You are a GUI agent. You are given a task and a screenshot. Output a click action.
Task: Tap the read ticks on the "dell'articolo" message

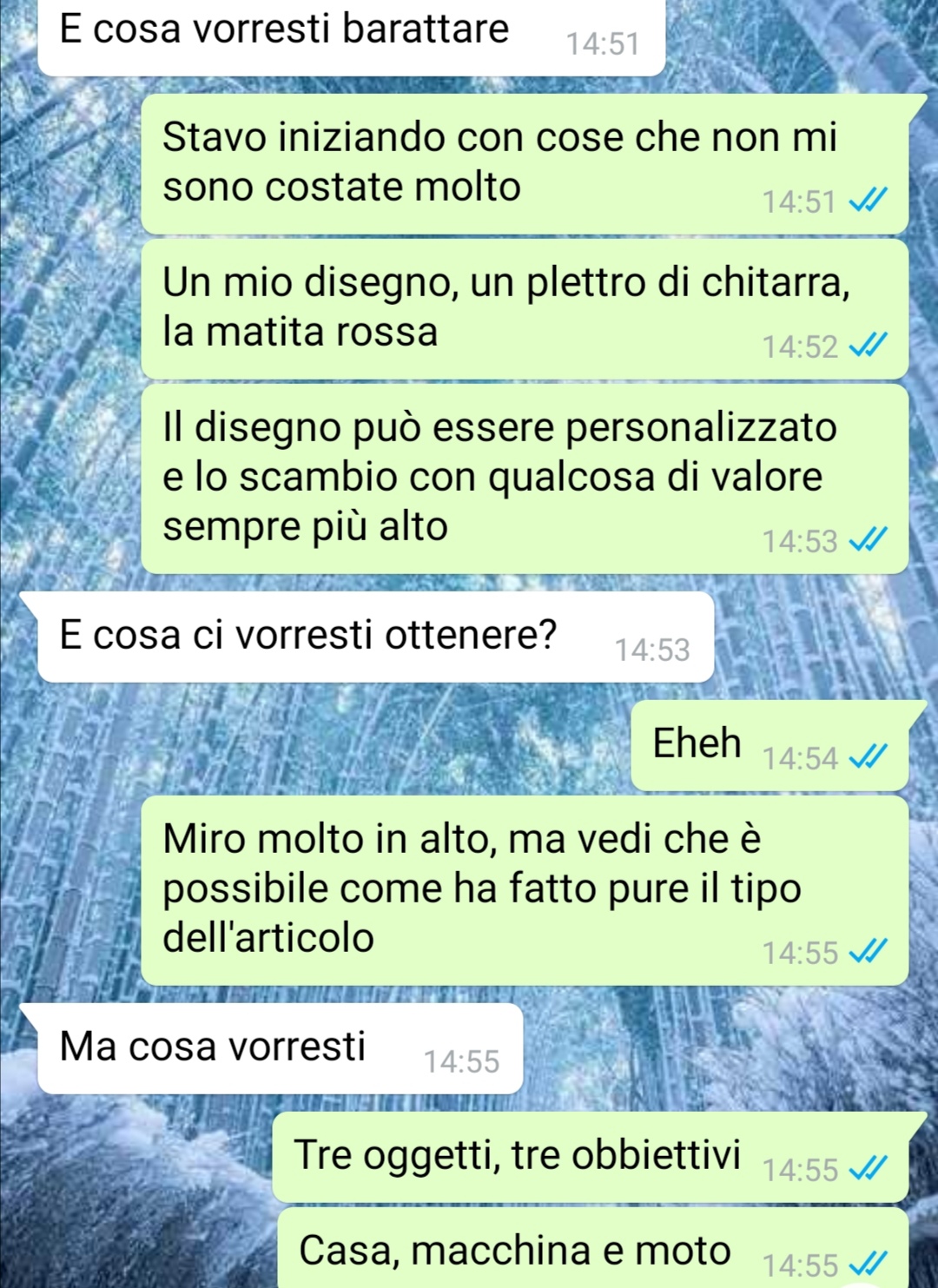[868, 954]
